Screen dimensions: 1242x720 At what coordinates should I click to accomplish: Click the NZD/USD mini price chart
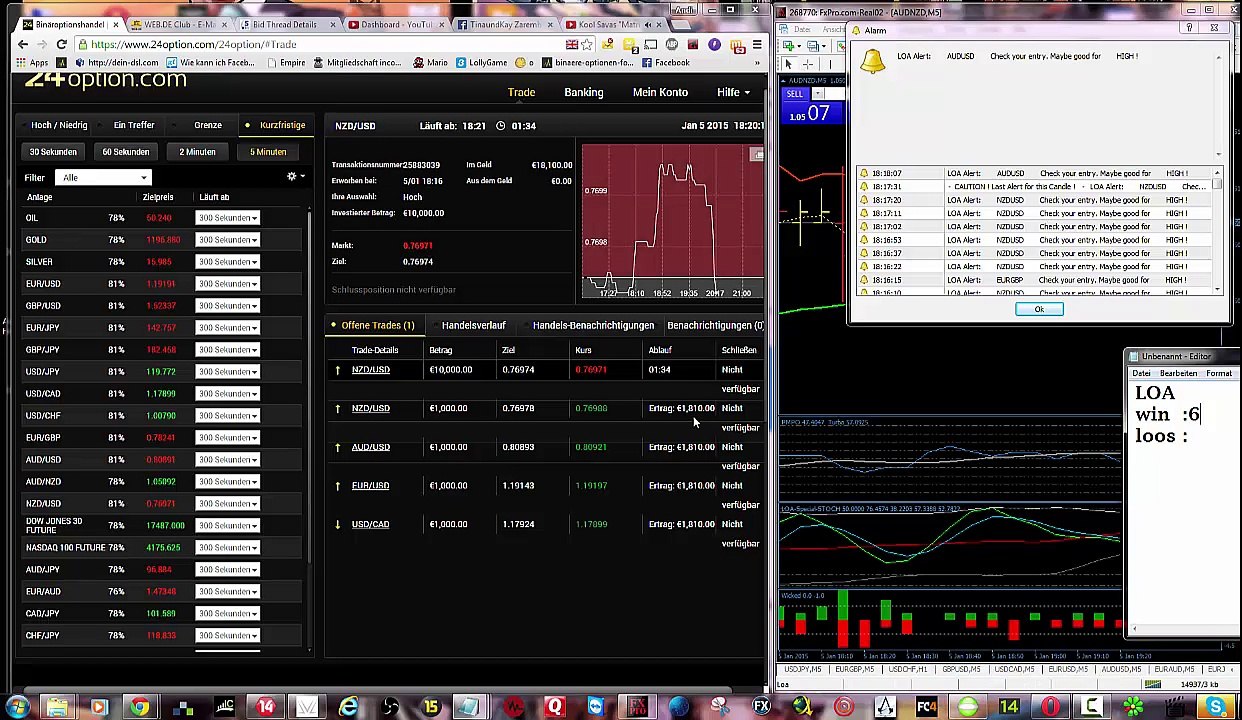[672, 223]
